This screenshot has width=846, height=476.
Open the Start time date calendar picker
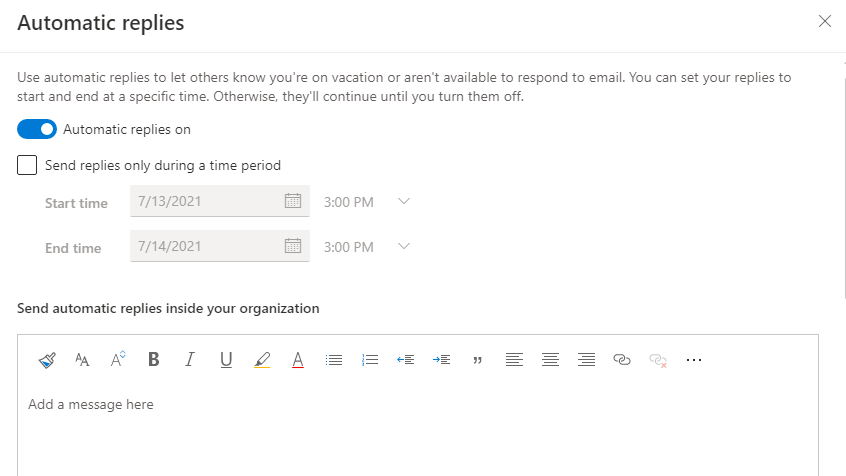click(x=293, y=202)
